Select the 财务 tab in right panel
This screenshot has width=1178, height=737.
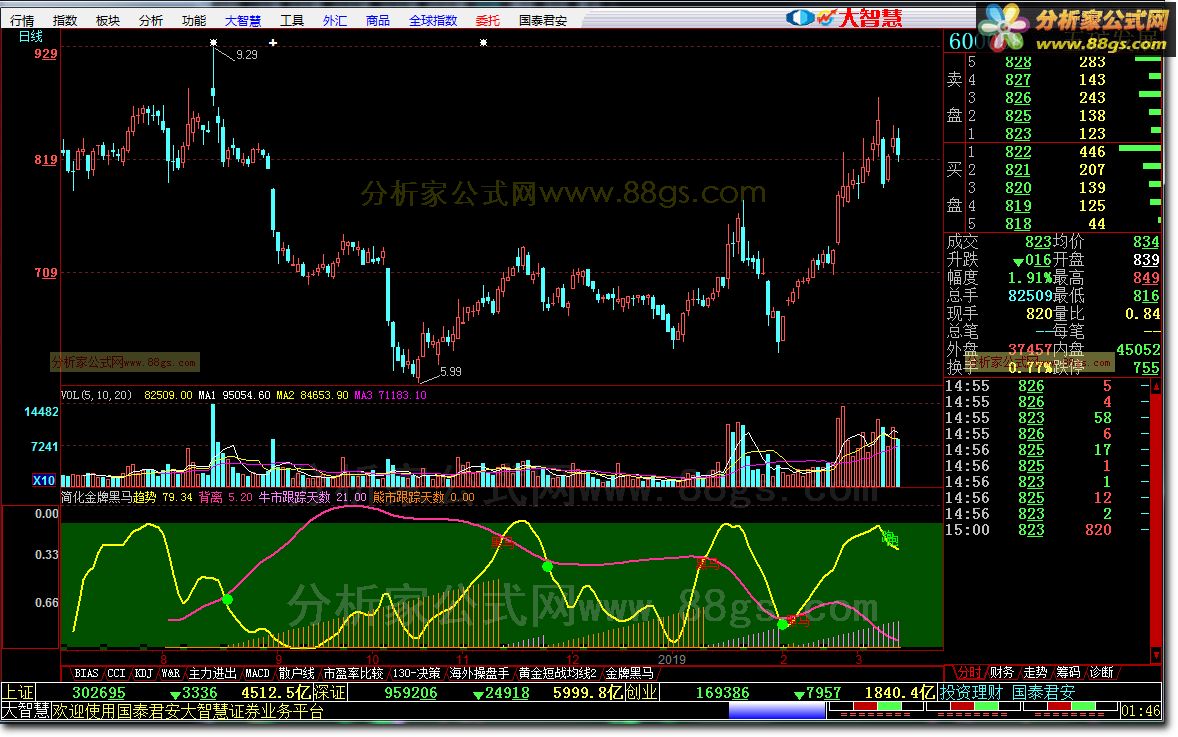coord(1001,672)
